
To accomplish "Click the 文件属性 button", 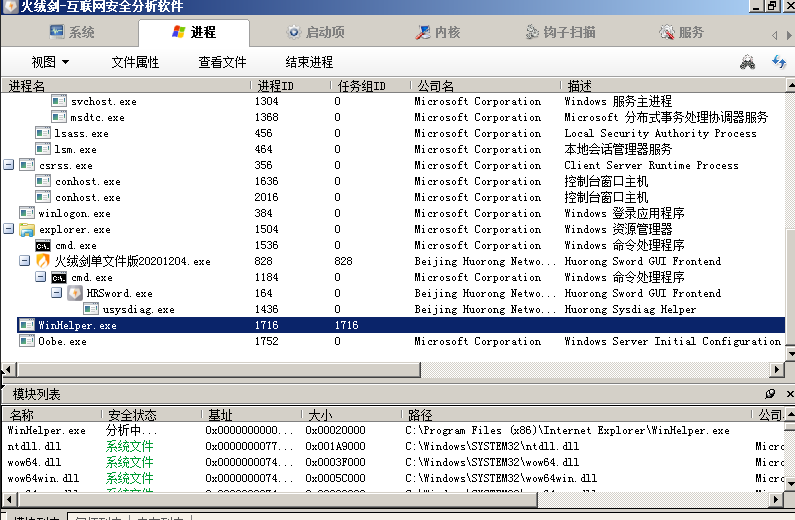I will pyautogui.click(x=135, y=62).
